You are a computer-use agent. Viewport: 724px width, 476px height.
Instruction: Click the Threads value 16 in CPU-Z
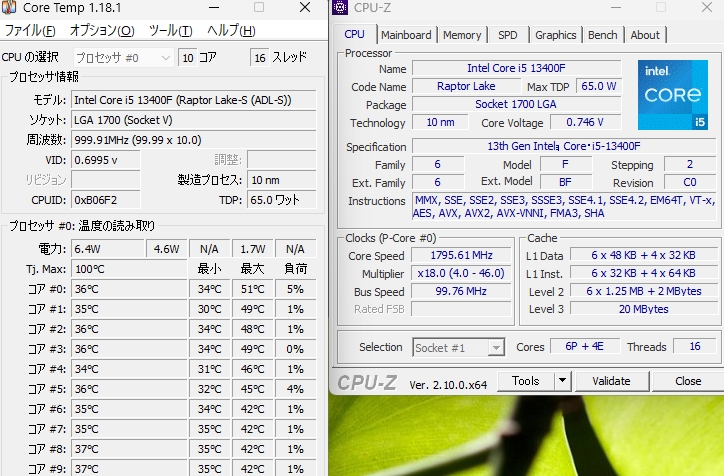tap(694, 346)
